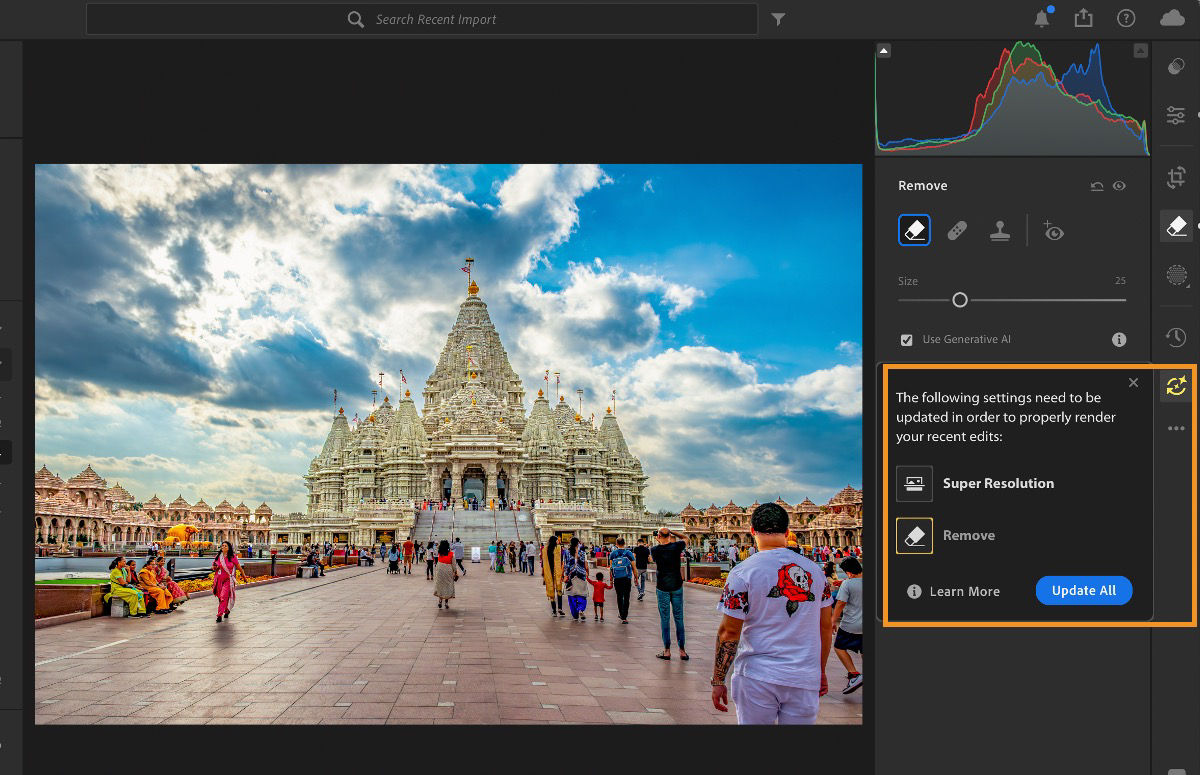Click the blue Update All button
The image size is (1200, 775).
click(x=1083, y=590)
